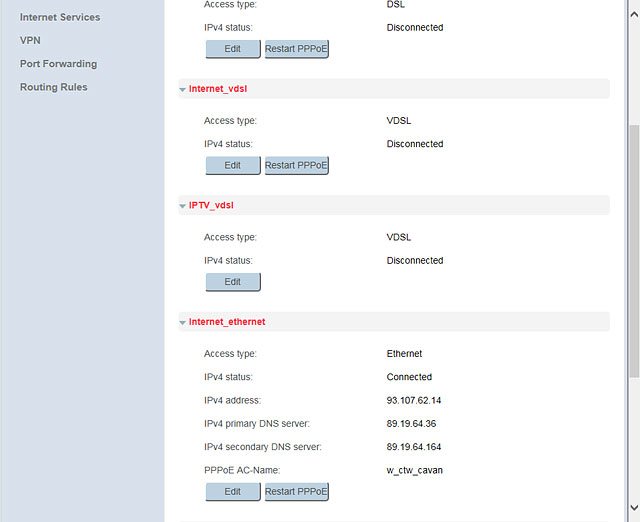Viewport: 640px width, 522px height.
Task: Click the vertical scrollbar thumb
Action: [634, 251]
